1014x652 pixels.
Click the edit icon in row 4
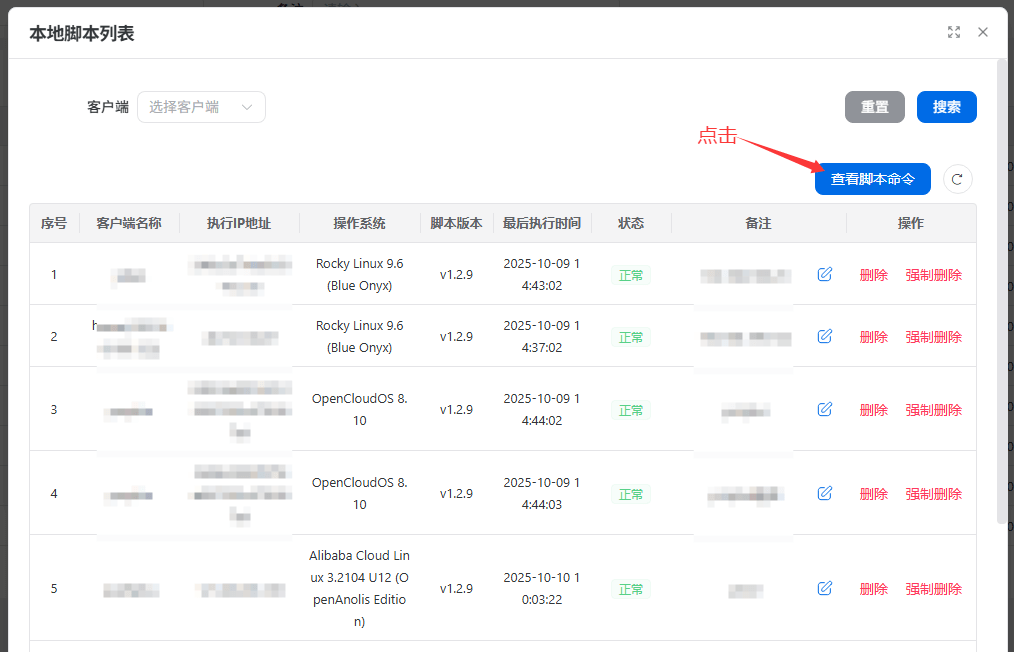coord(825,493)
